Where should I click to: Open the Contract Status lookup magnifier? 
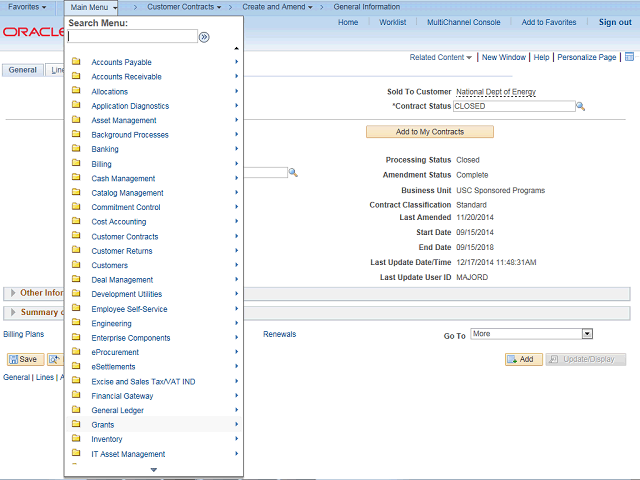tap(580, 105)
